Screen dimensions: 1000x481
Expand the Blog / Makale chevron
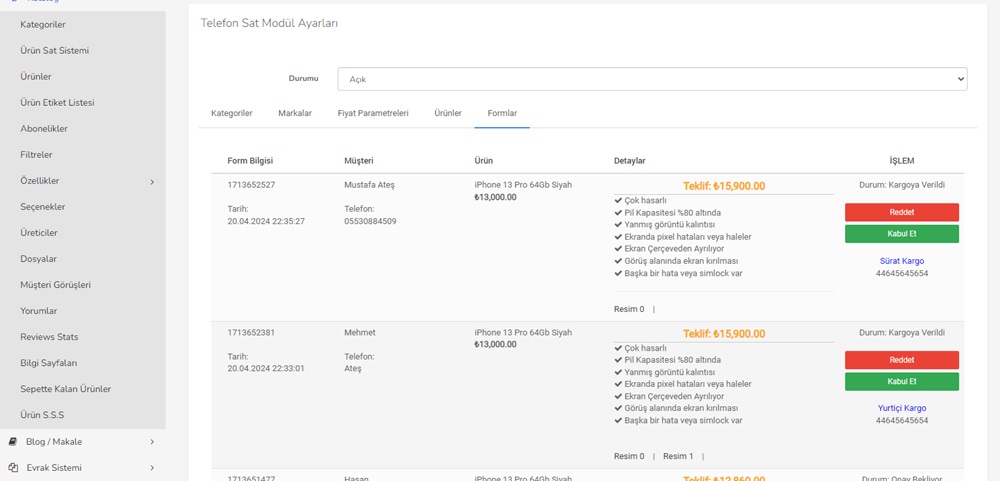coord(152,441)
